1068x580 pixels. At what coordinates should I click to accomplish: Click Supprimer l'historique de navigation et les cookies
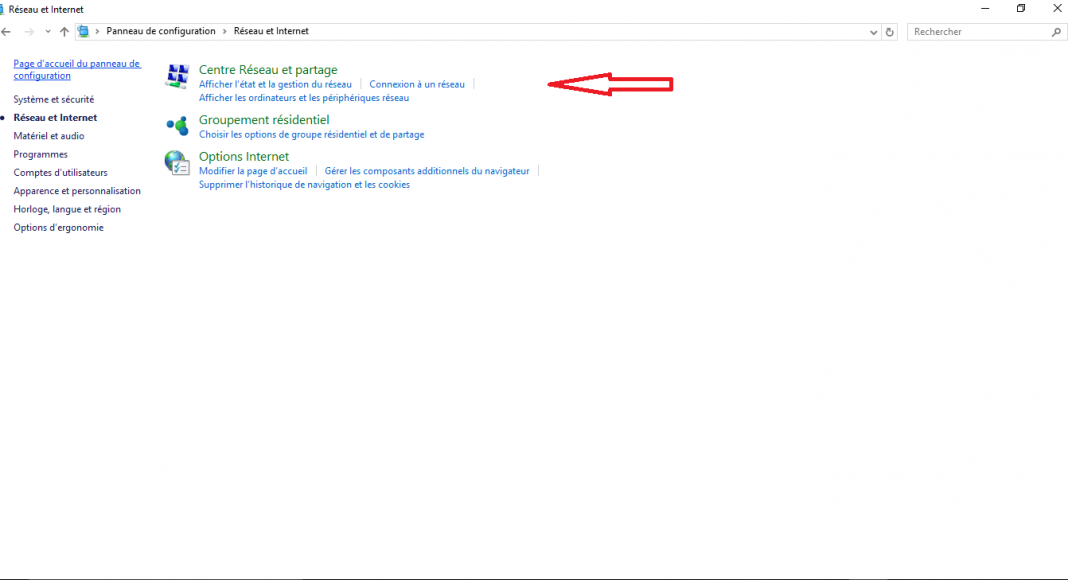click(304, 184)
